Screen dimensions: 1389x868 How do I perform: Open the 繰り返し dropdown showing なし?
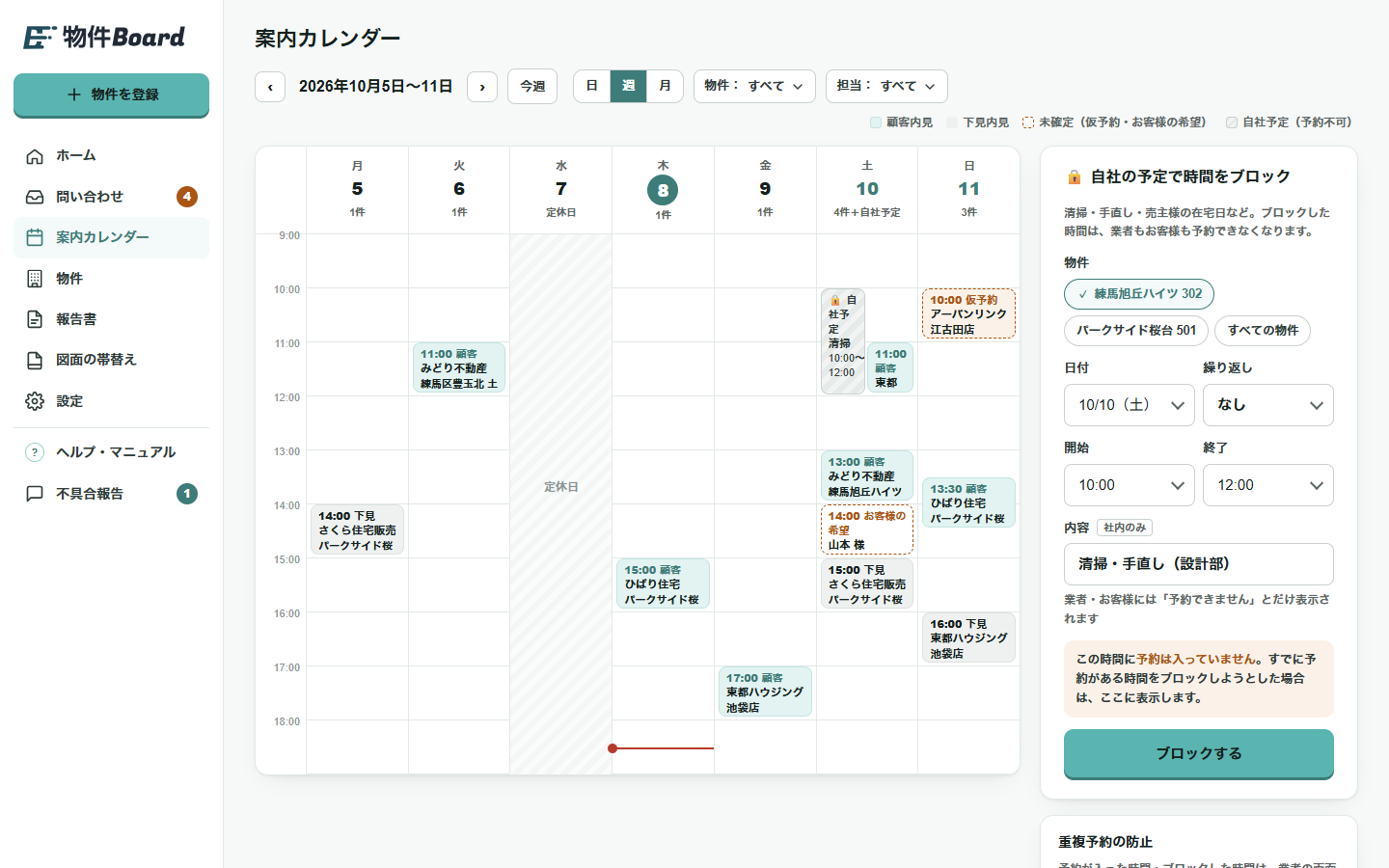[x=1268, y=405]
